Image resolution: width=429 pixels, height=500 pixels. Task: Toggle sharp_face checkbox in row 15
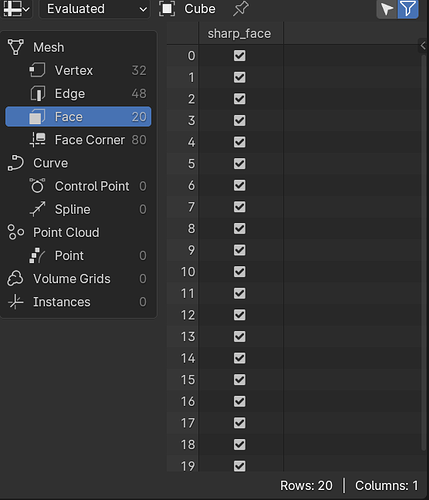[x=239, y=380]
